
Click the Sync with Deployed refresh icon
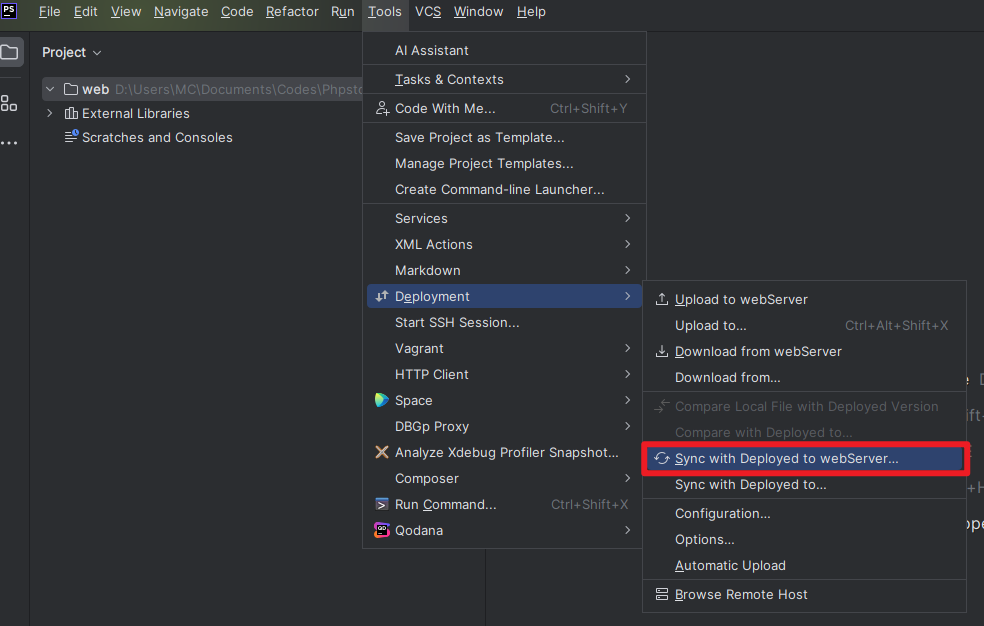pos(661,459)
